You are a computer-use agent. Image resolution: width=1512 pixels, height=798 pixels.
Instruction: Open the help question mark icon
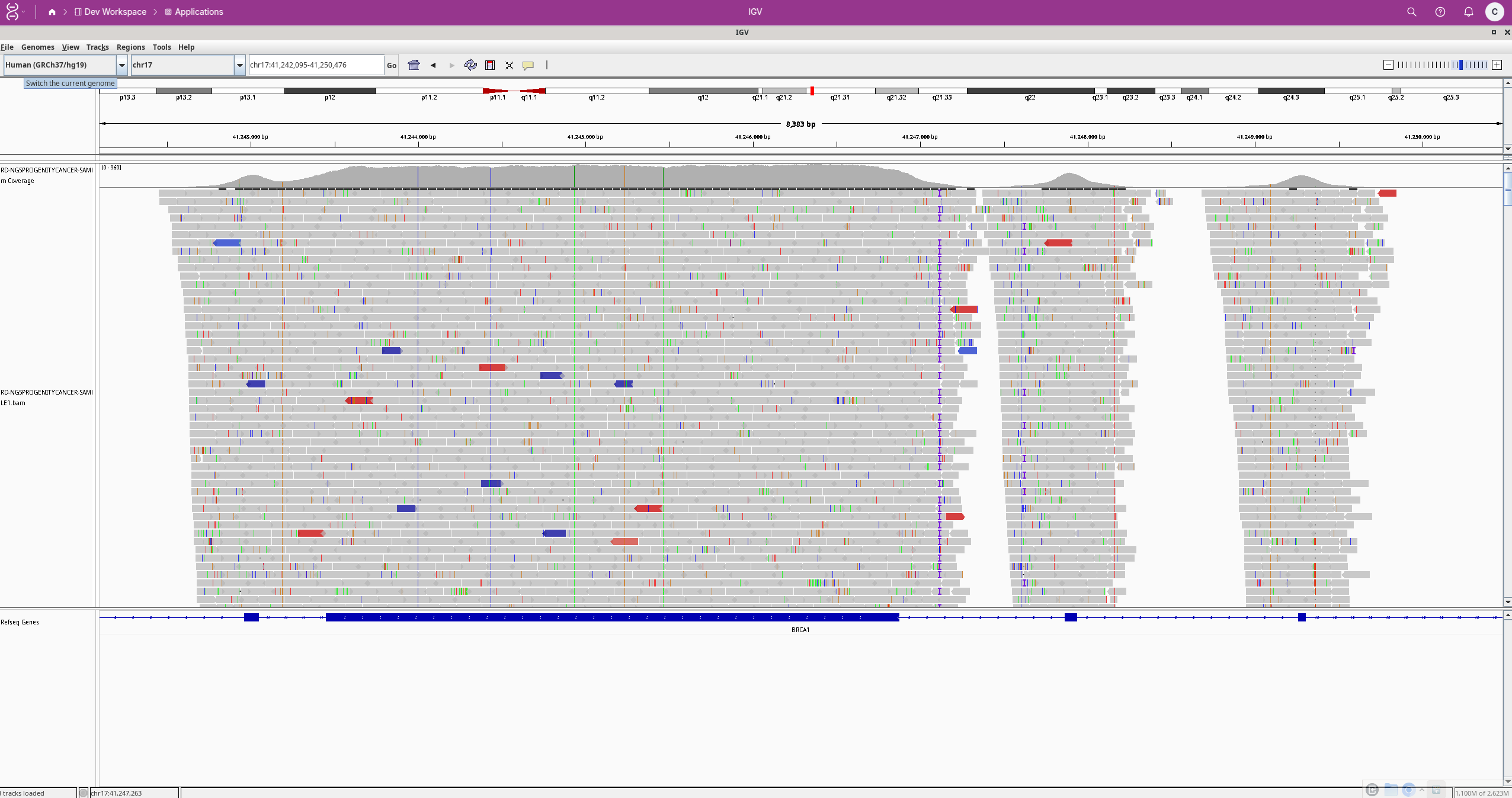point(1440,12)
